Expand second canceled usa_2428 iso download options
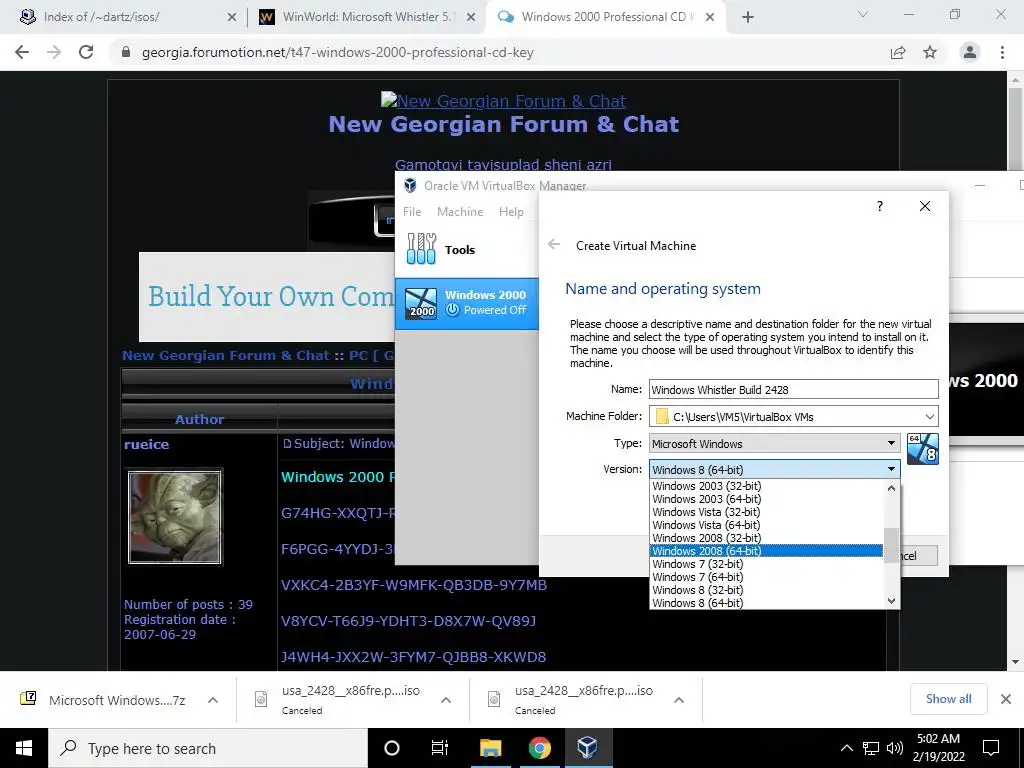The image size is (1024, 768). click(679, 700)
